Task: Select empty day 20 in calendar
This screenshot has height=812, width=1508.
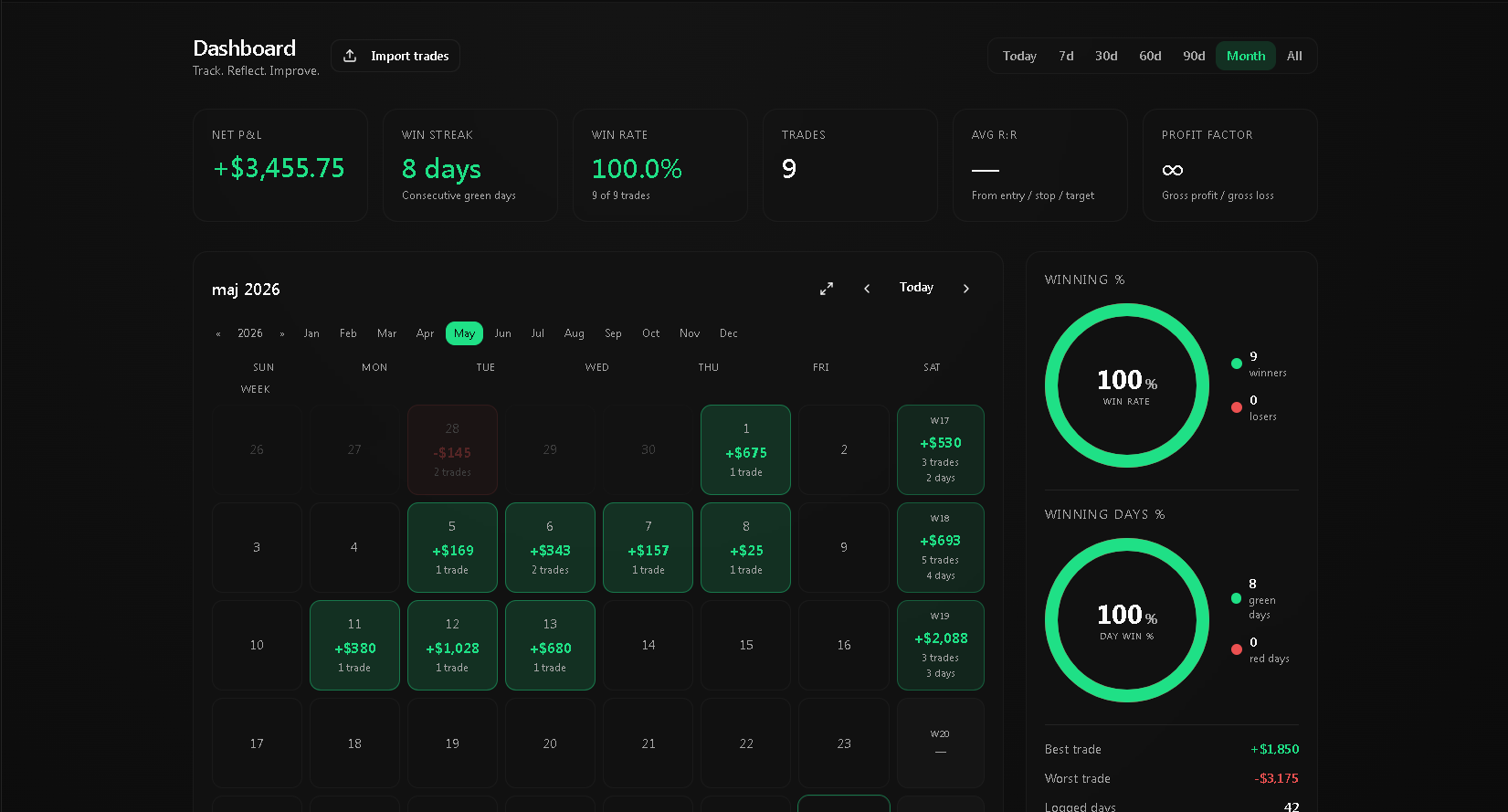Action: point(550,743)
